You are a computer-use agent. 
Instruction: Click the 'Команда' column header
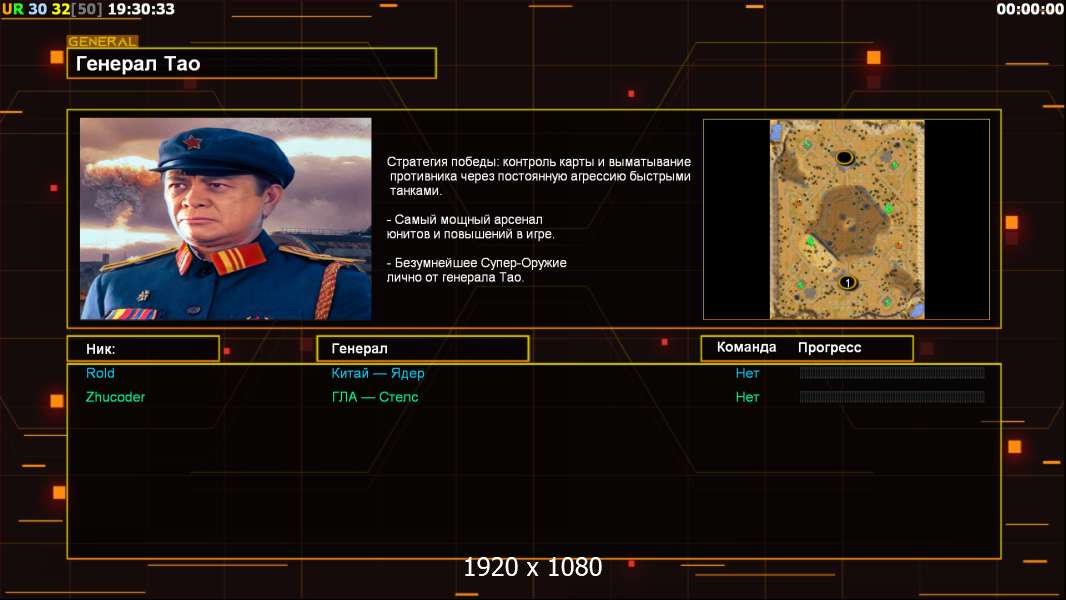click(746, 347)
